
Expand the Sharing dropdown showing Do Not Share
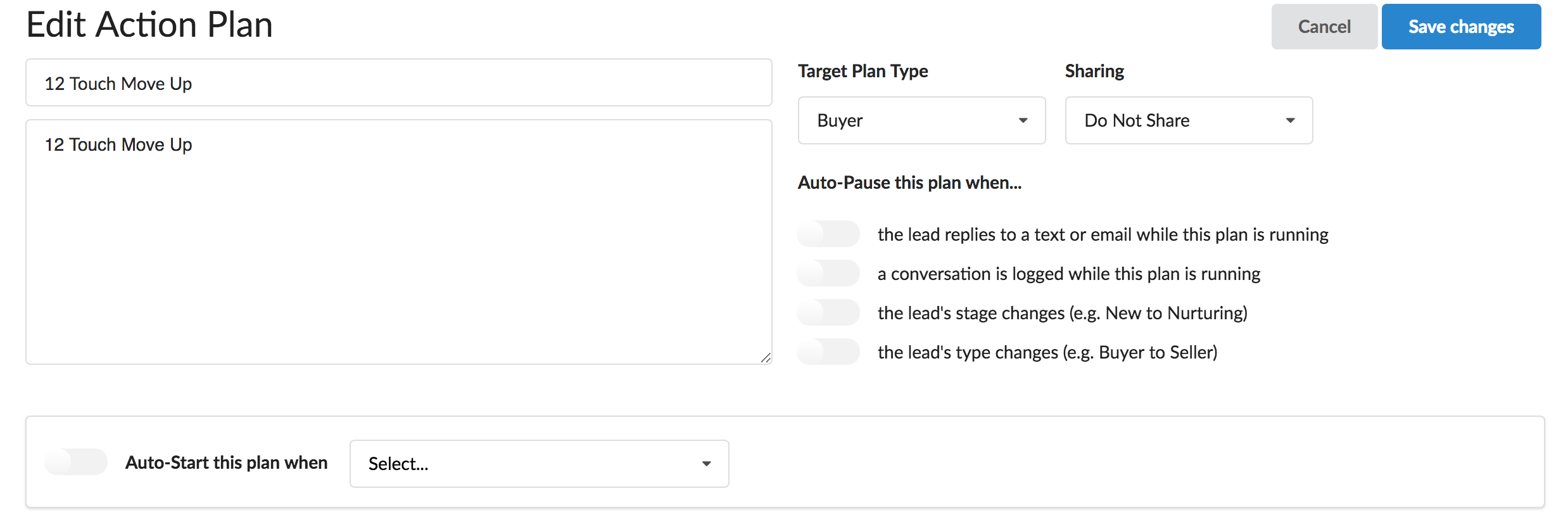[1188, 120]
